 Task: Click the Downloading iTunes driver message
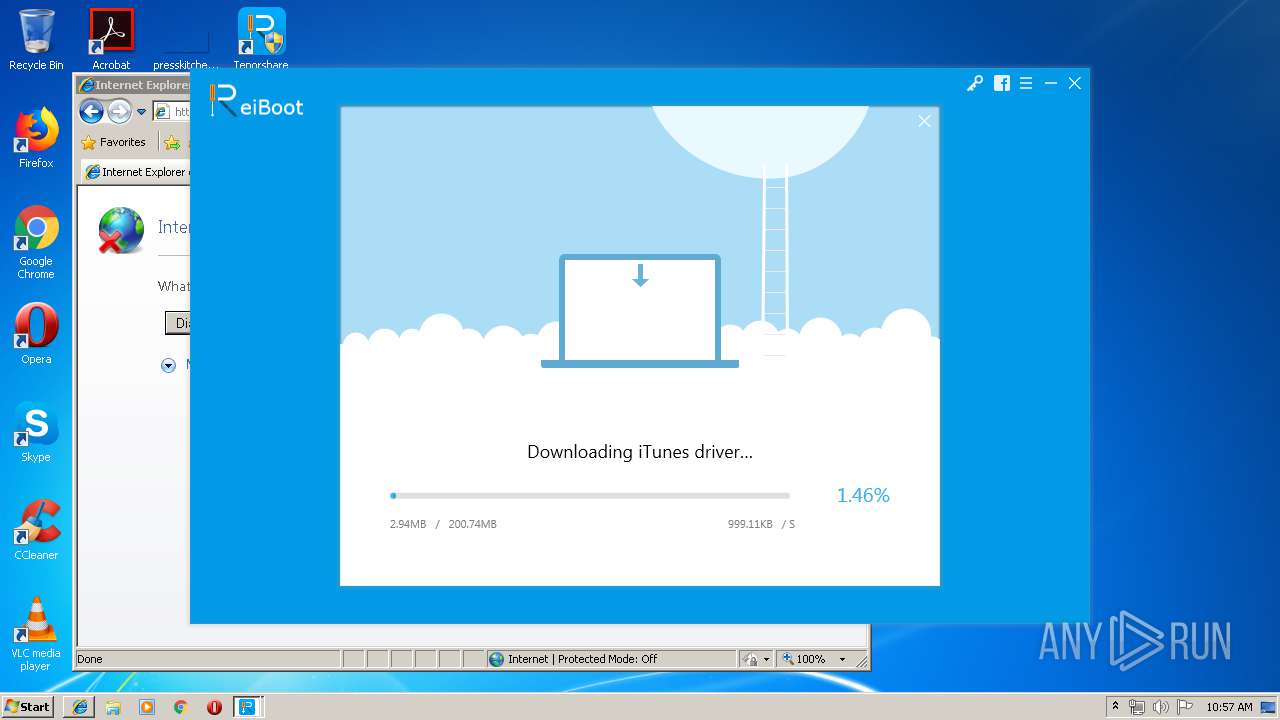640,452
